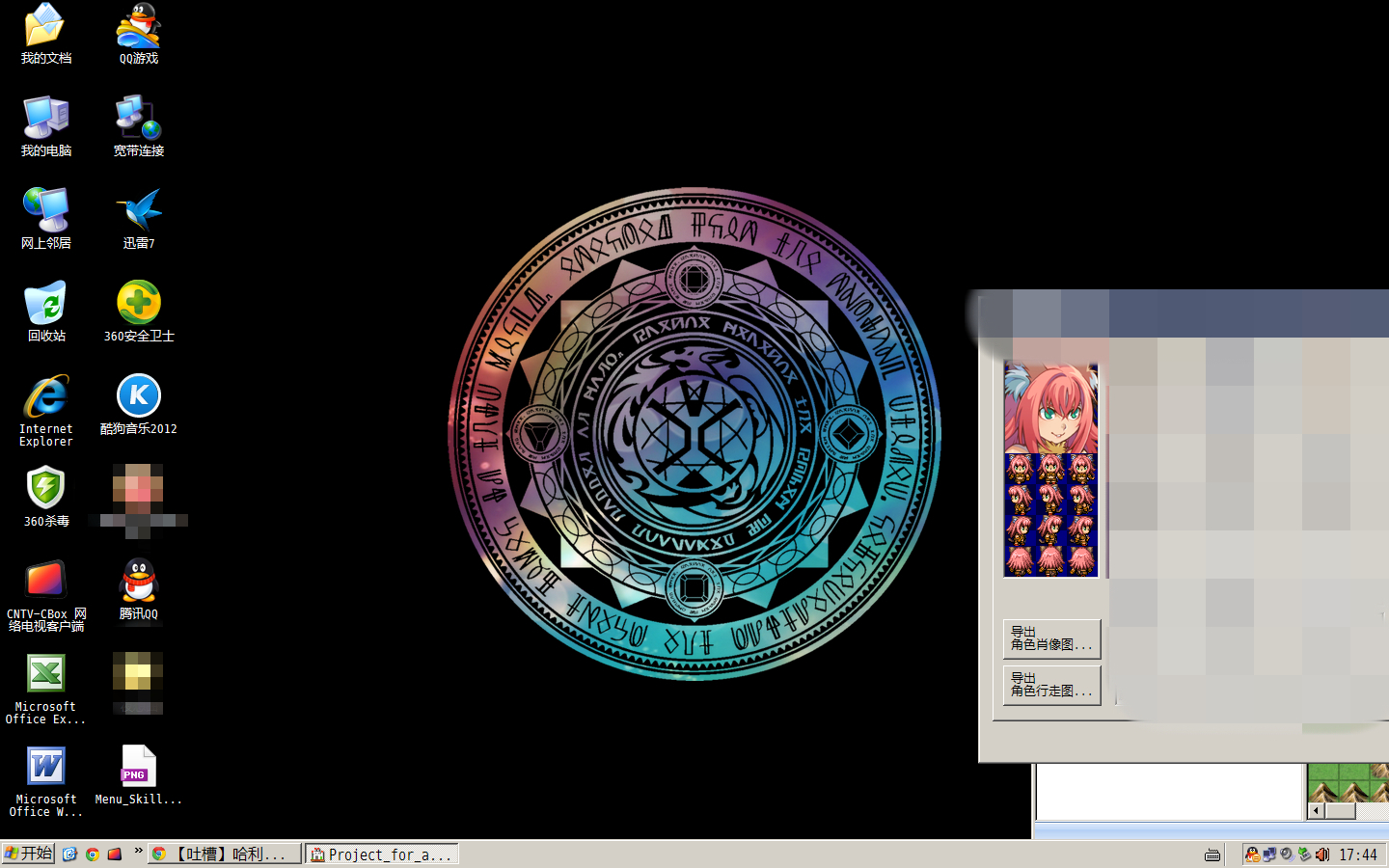Screen dimensions: 1389x868
Task: Select the pink-haired character portrait image
Action: tap(1050, 407)
